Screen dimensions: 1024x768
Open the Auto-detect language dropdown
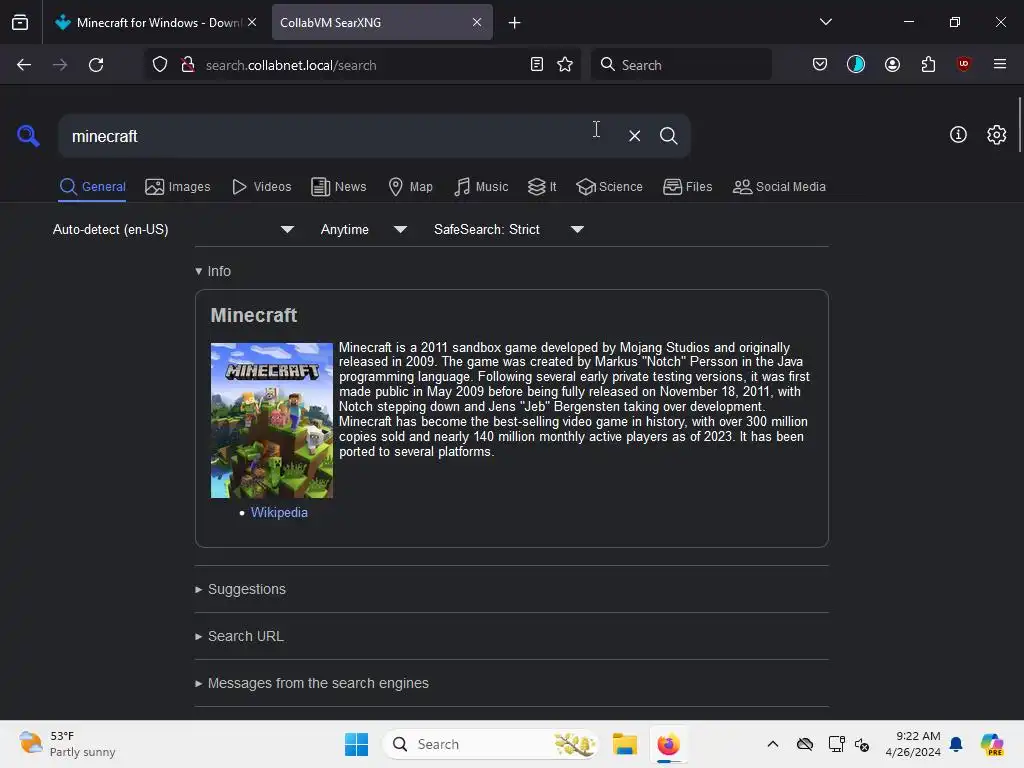tap(173, 229)
